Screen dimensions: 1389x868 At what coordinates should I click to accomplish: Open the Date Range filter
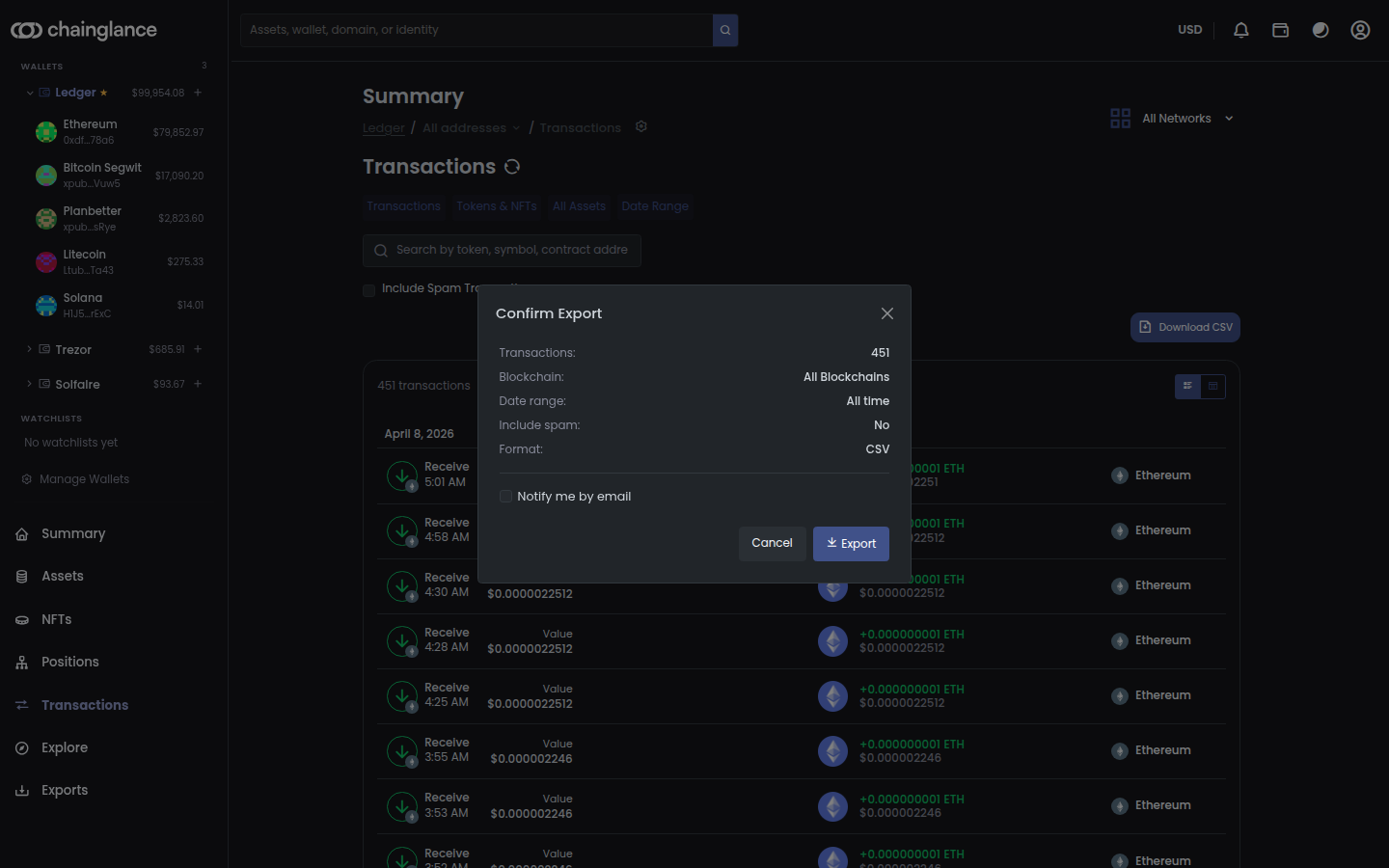(656, 206)
